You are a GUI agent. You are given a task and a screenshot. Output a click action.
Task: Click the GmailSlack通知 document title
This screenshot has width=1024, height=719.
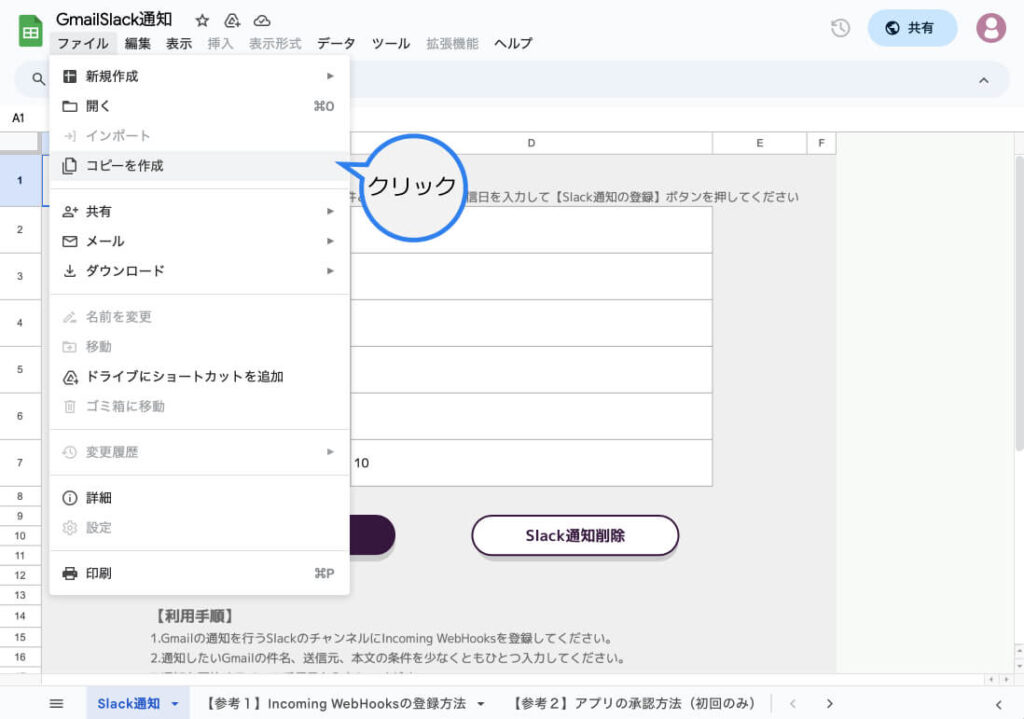click(114, 20)
